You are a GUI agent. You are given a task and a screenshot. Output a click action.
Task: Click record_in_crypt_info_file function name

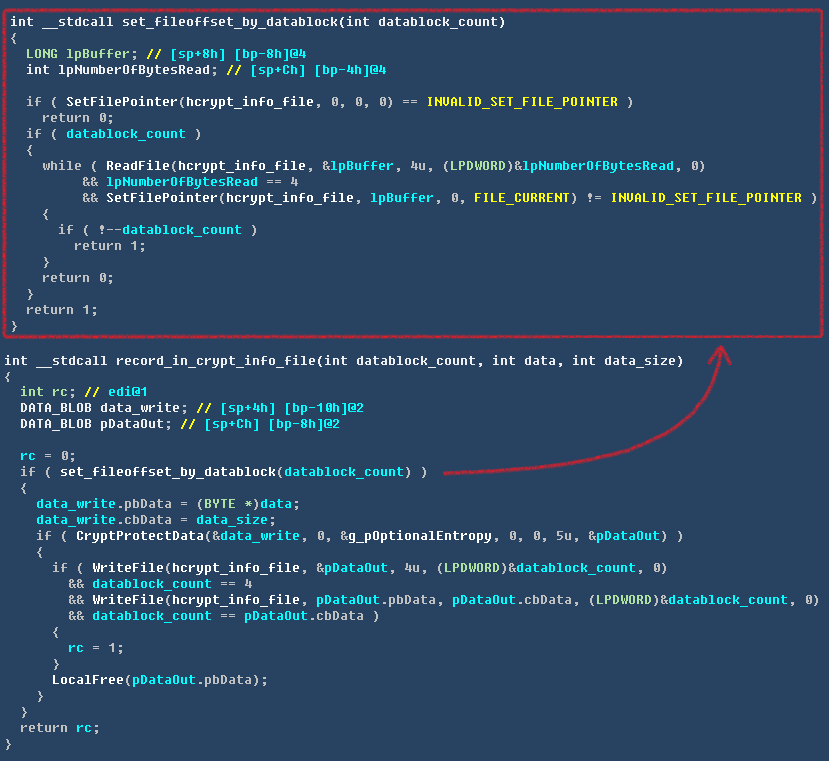pyautogui.click(x=215, y=361)
